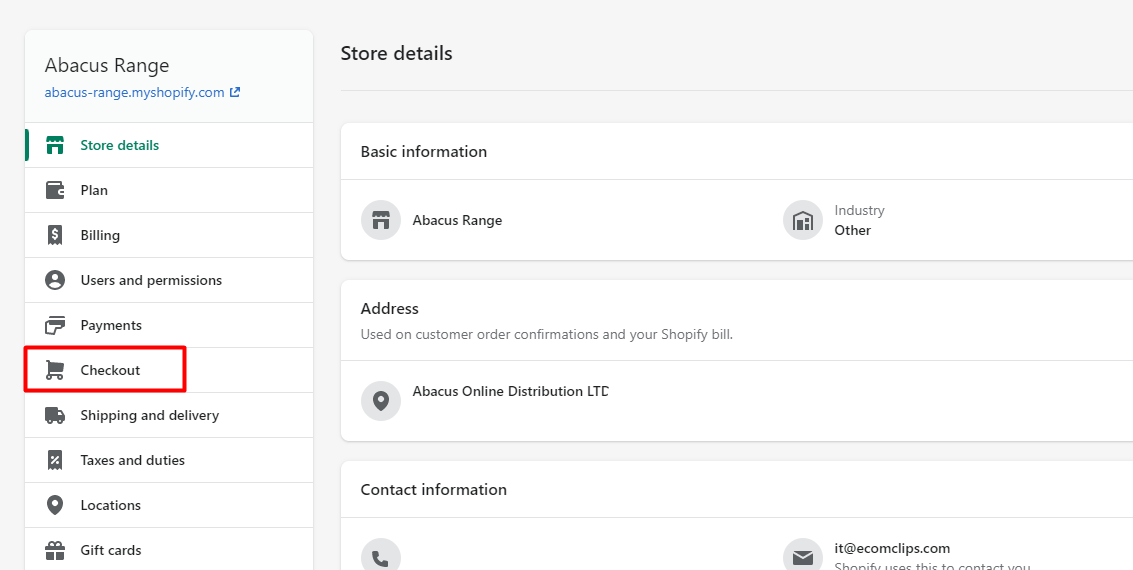The image size is (1133, 570).
Task: Click the address location pin icon
Action: [381, 401]
